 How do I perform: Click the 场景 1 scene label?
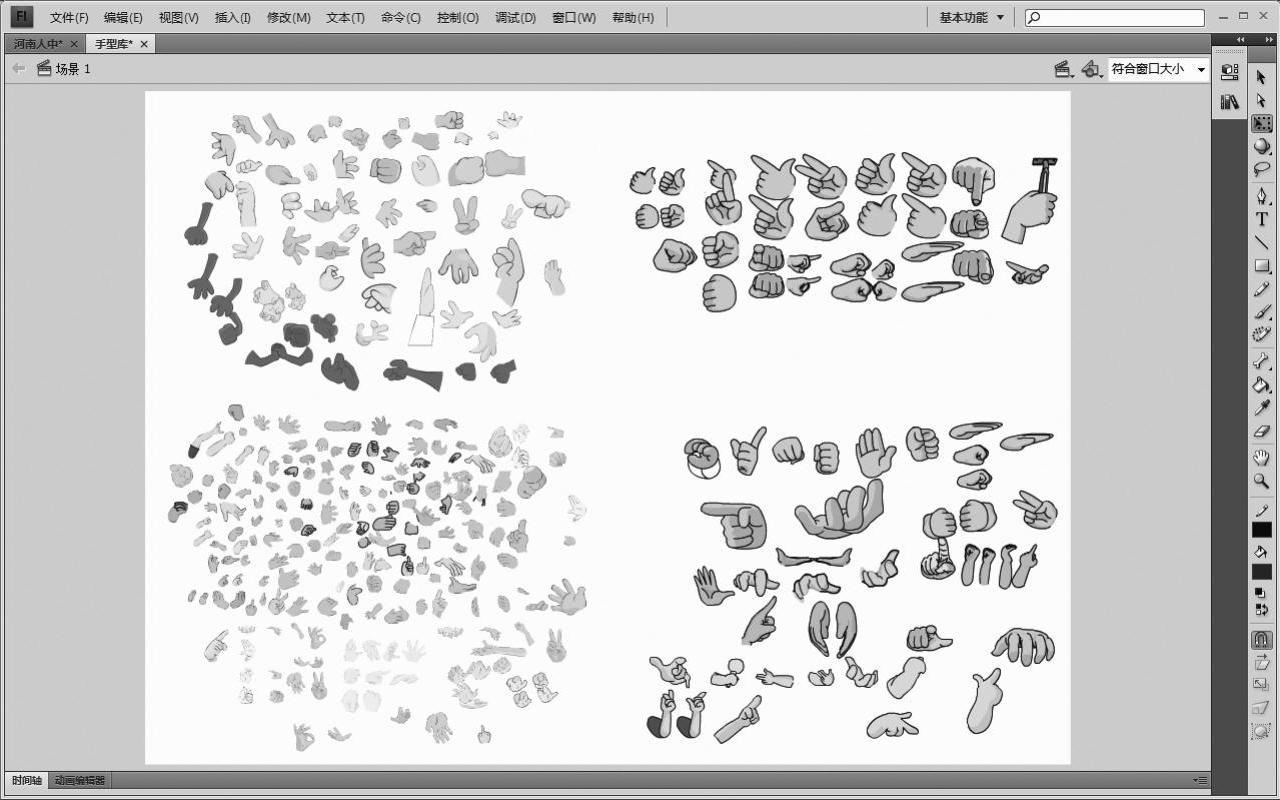click(72, 69)
